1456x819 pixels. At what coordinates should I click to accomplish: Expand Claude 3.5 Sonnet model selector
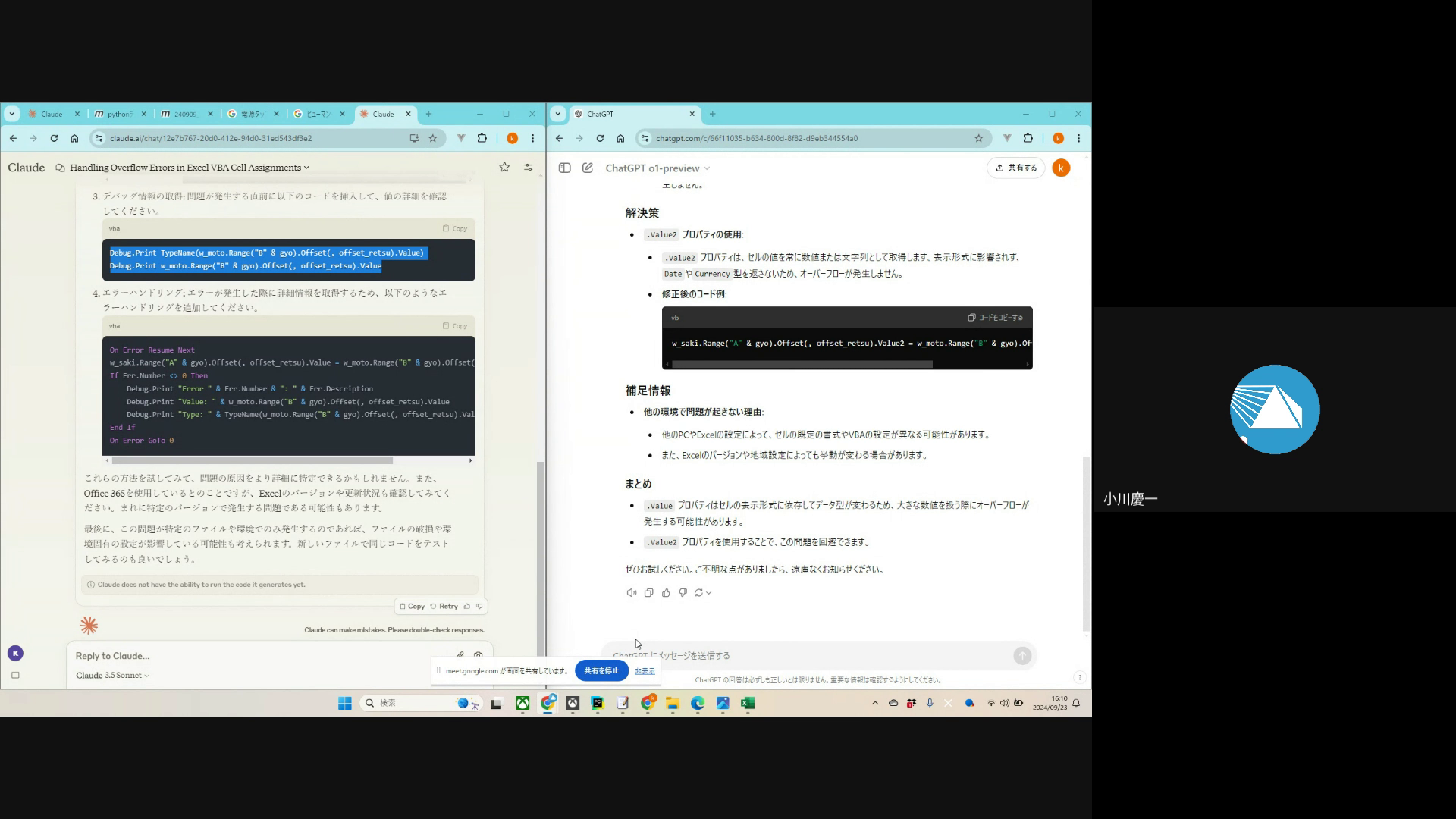point(112,676)
